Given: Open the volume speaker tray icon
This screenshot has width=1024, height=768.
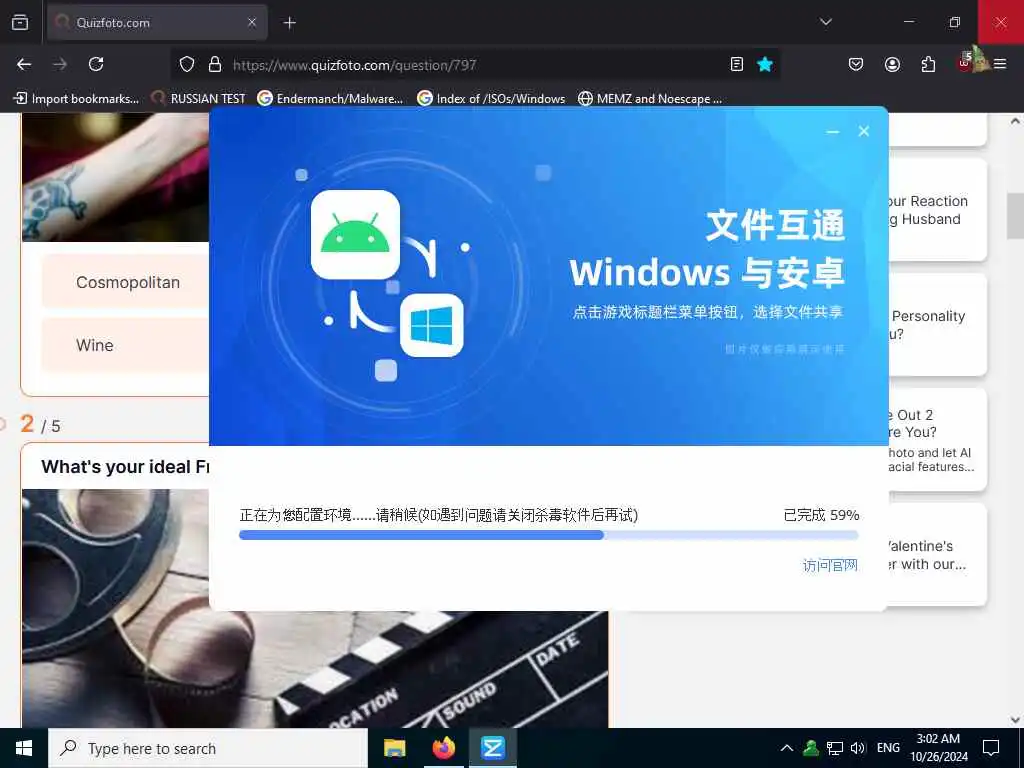Looking at the screenshot, I should pos(858,748).
